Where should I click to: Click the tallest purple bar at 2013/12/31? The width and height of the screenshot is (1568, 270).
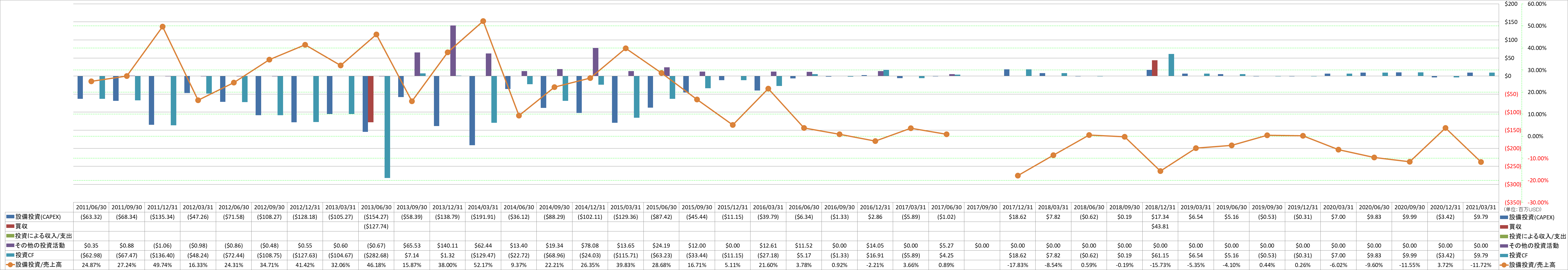pos(453,51)
